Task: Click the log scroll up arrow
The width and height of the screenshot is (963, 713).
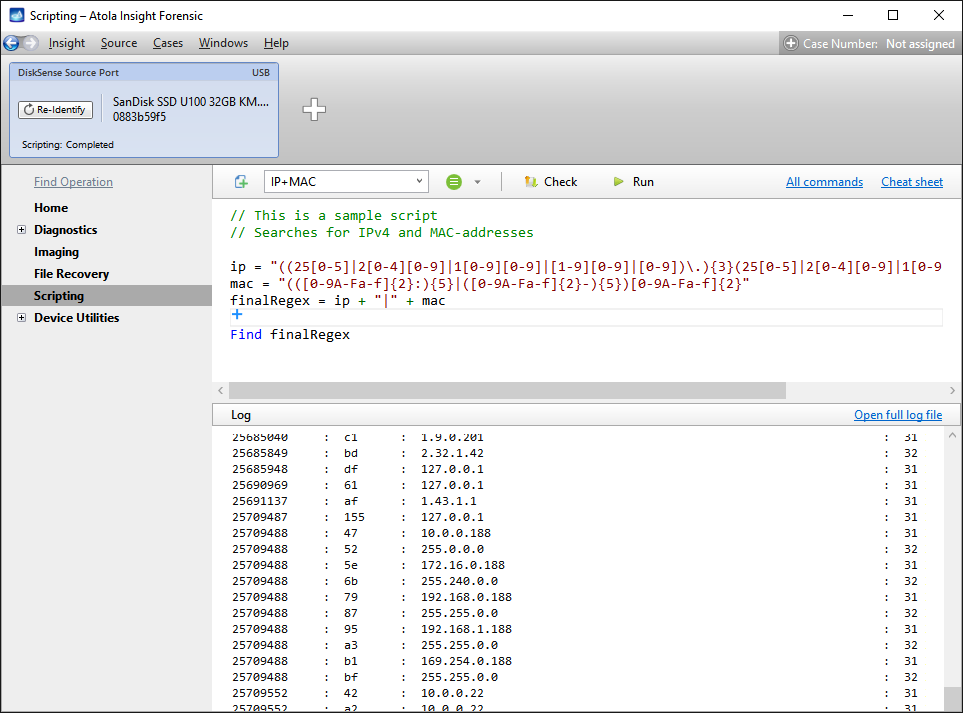Action: click(x=952, y=435)
